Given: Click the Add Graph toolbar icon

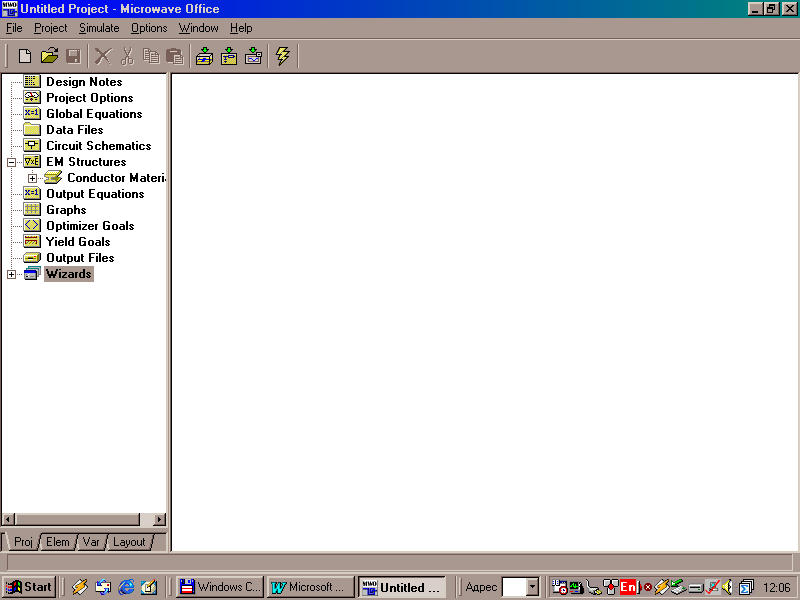Looking at the screenshot, I should tap(254, 56).
